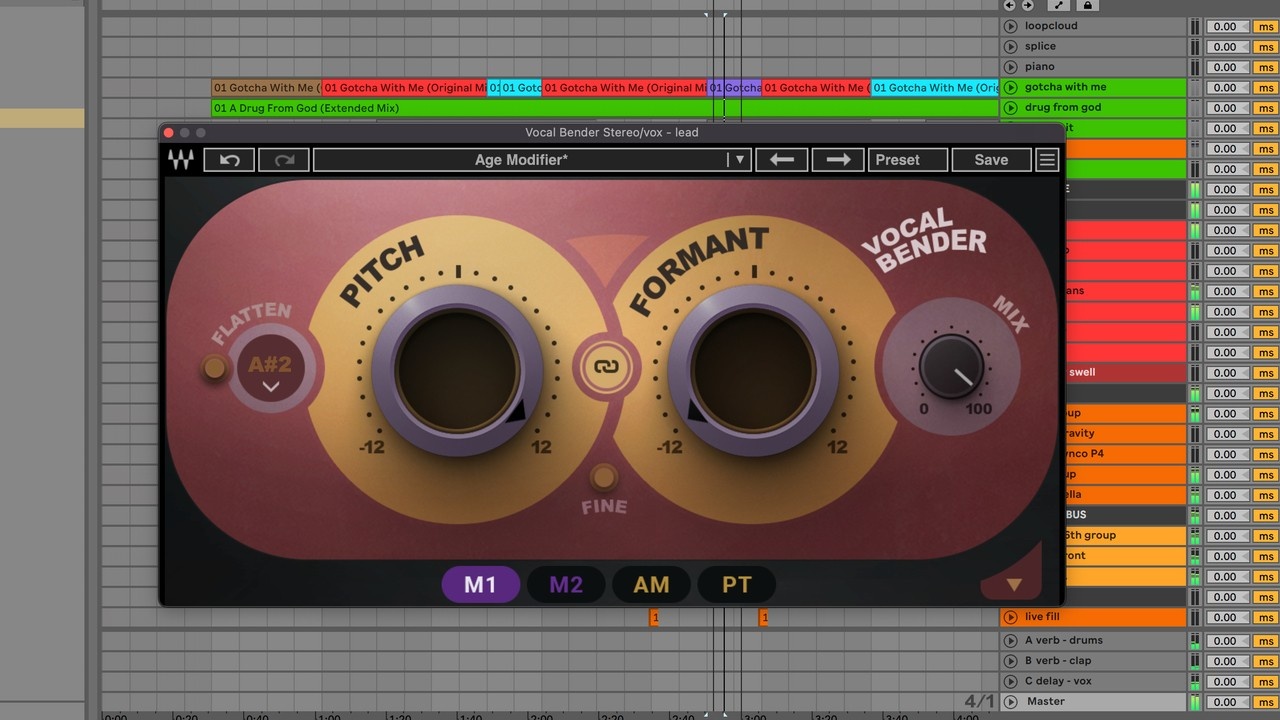Image resolution: width=1280 pixels, height=720 pixels.
Task: Toggle ms delay unit for live fill track
Action: point(1265,617)
